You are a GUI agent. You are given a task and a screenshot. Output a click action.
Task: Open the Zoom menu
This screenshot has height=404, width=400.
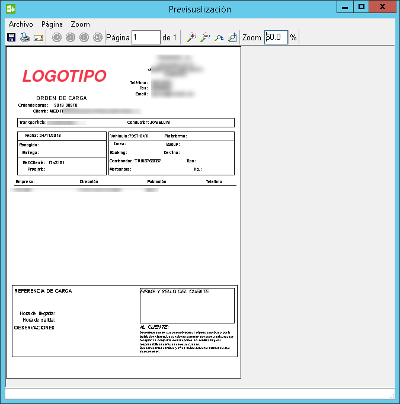[80, 24]
